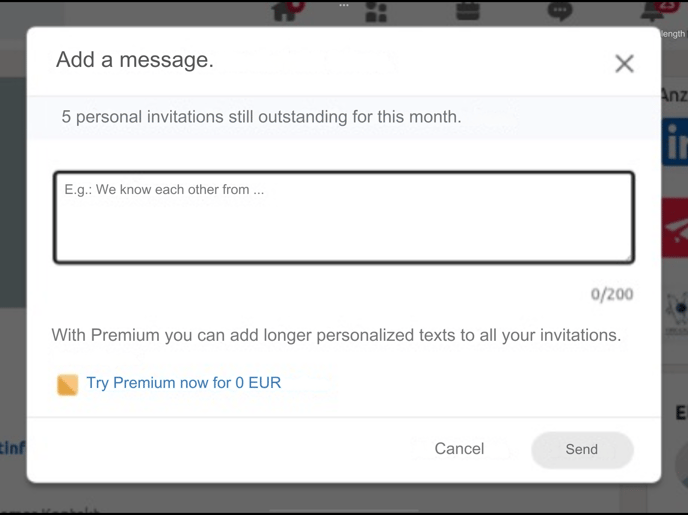The width and height of the screenshot is (688, 515).
Task: Click the 'Add a message.' heading
Action: coord(135,60)
